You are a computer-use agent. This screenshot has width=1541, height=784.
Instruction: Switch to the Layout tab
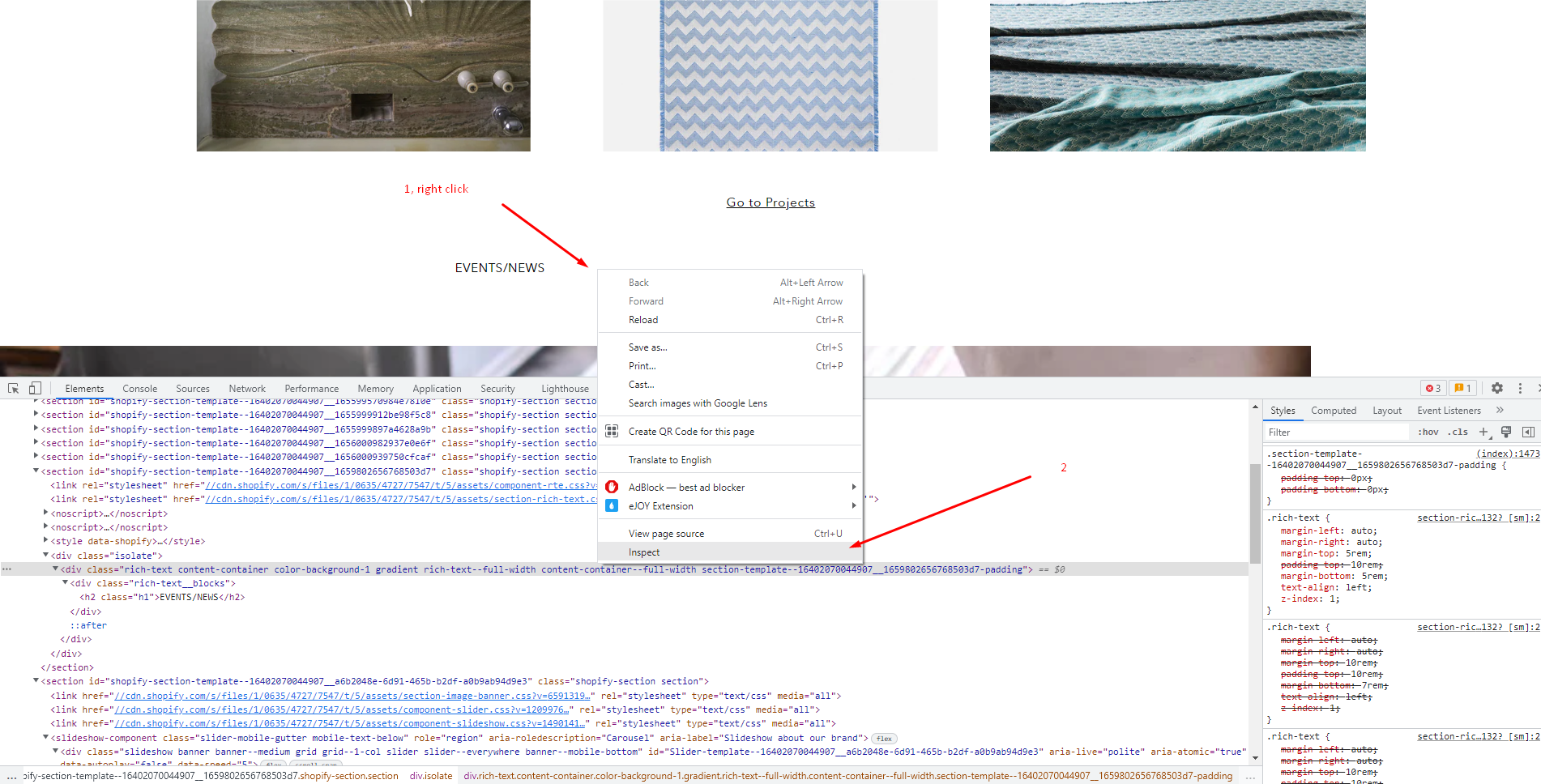click(1387, 411)
